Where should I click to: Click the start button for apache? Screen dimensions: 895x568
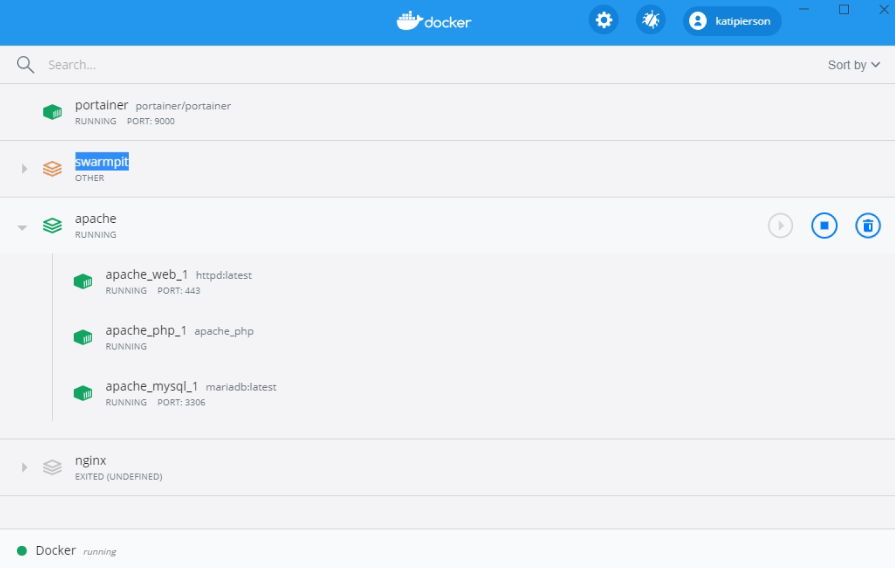tap(780, 226)
